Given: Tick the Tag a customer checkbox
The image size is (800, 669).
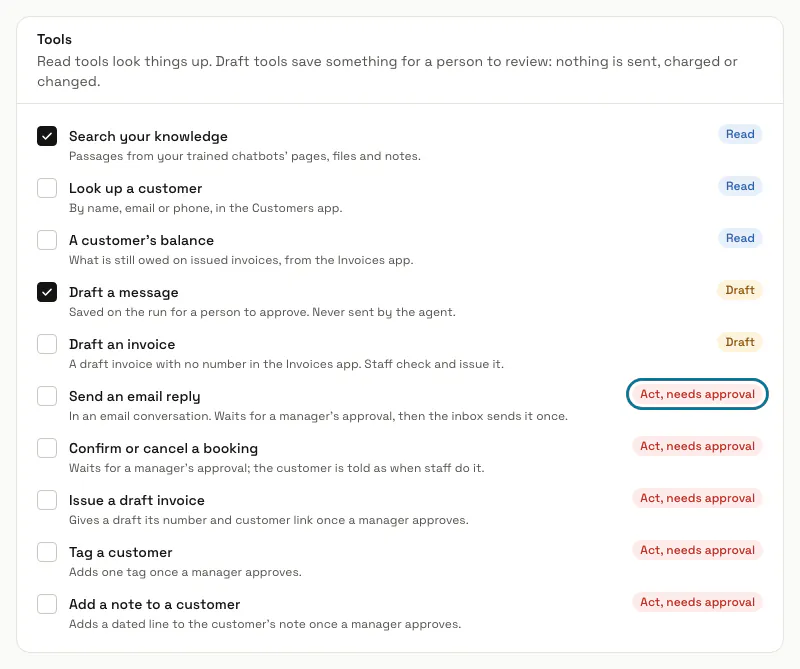Looking at the screenshot, I should (47, 553).
